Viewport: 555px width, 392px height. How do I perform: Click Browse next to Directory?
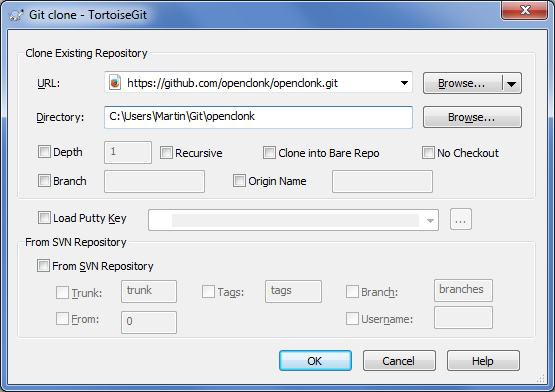click(472, 117)
